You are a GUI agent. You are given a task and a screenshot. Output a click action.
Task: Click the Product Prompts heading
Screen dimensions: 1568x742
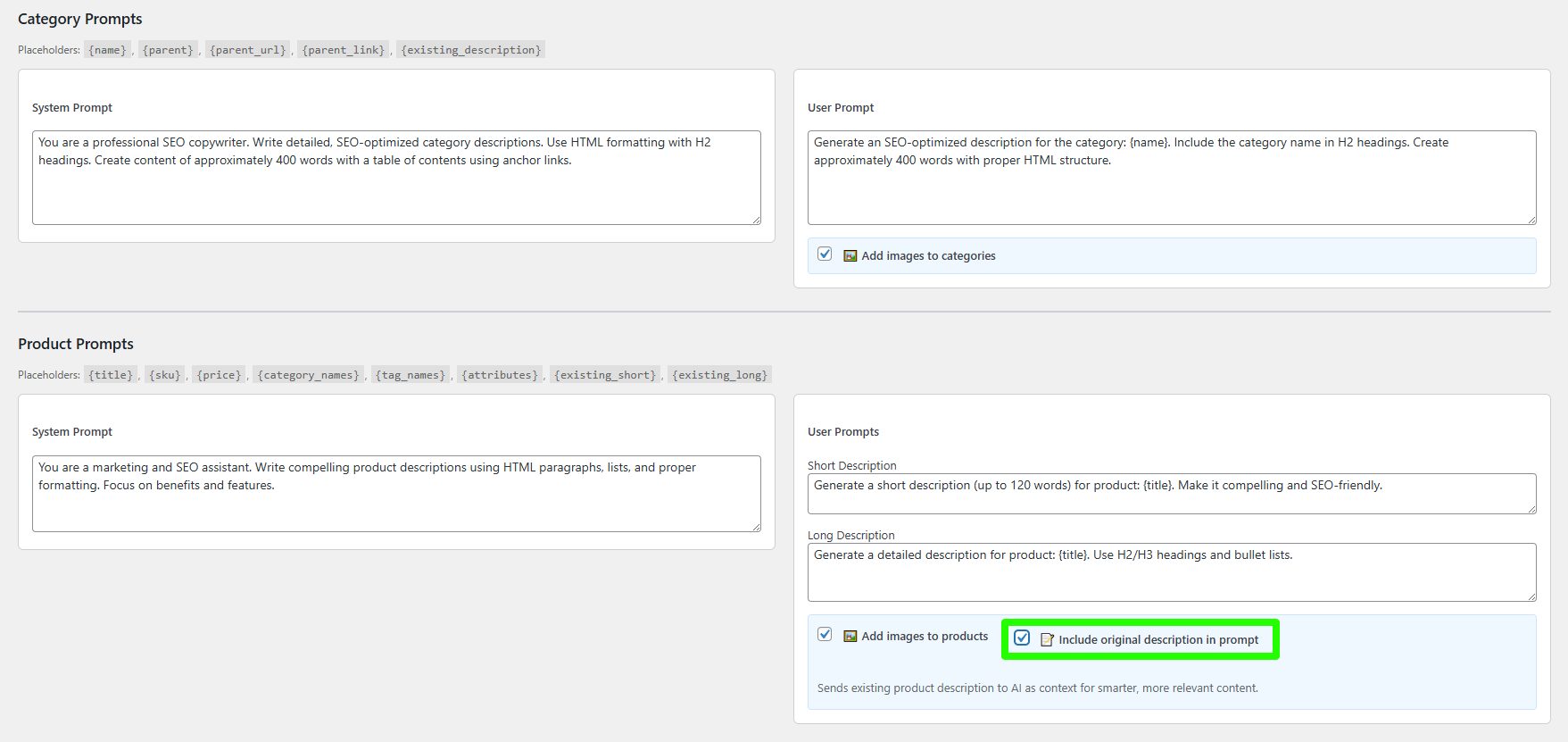76,344
